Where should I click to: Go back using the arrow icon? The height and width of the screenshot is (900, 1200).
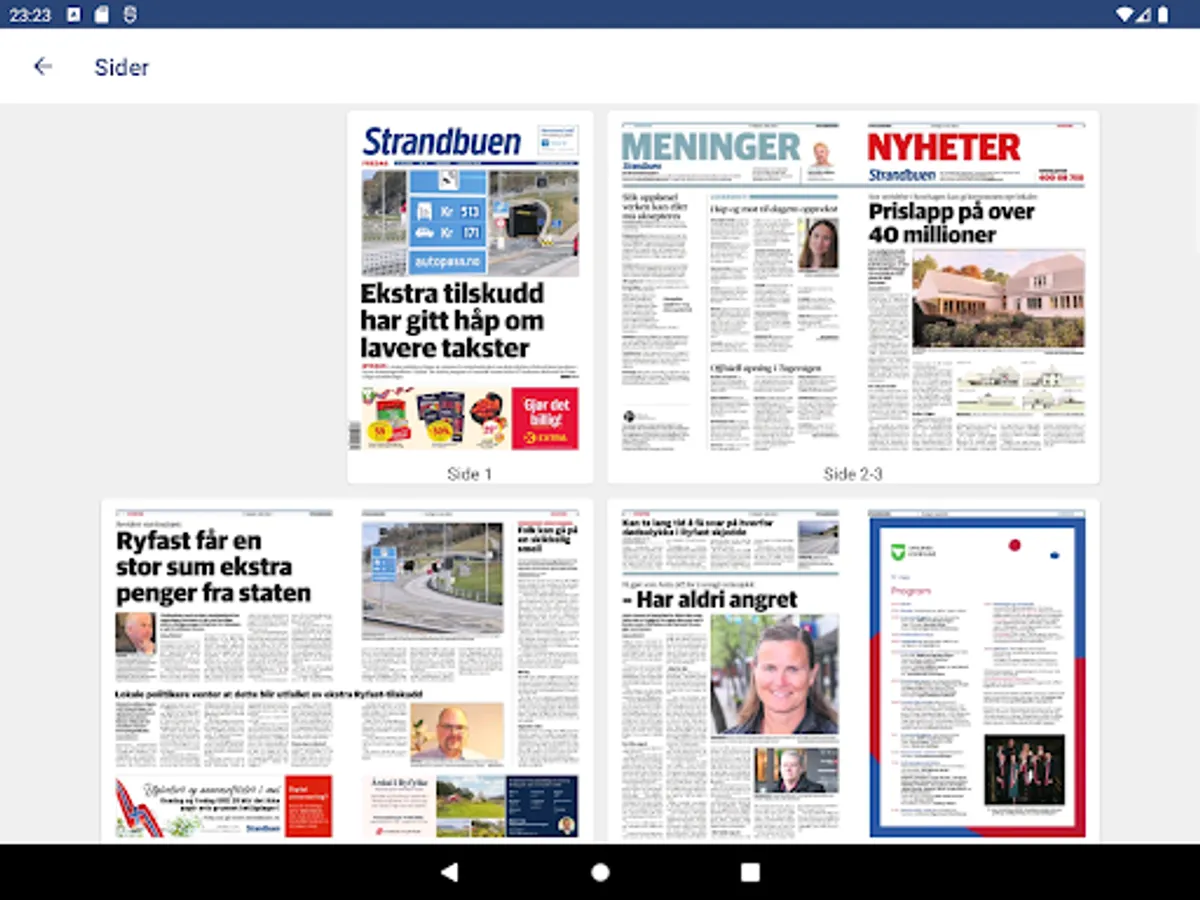point(42,67)
